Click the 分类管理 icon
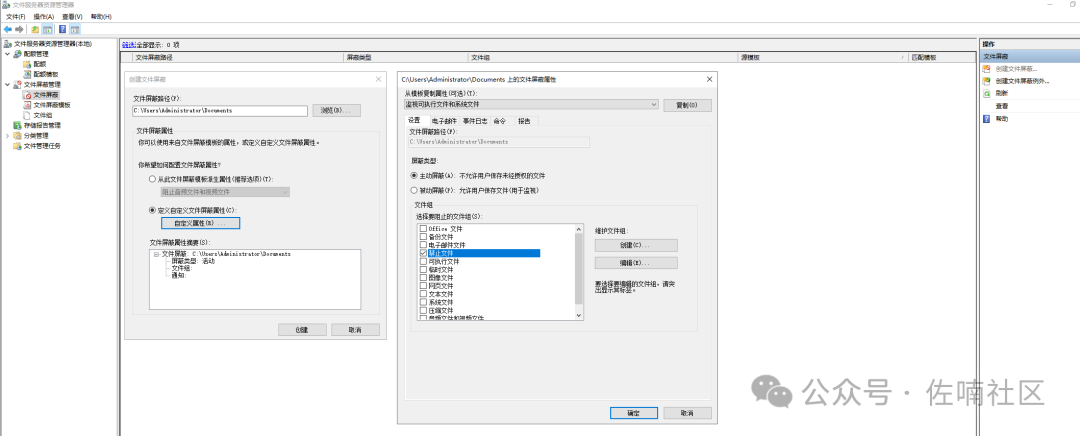1080x436 pixels. [x=18, y=136]
